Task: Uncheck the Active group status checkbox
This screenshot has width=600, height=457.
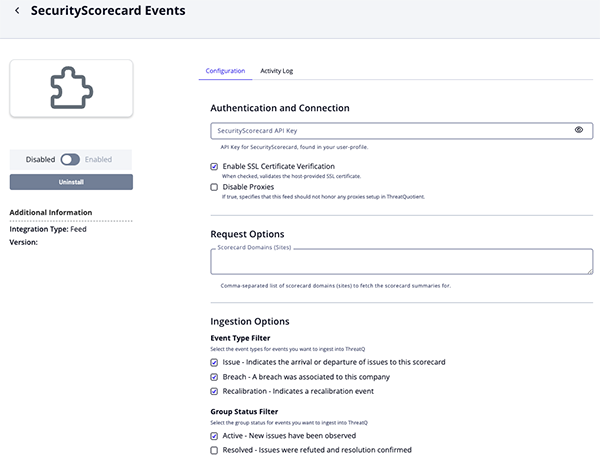Action: pyautogui.click(x=214, y=436)
